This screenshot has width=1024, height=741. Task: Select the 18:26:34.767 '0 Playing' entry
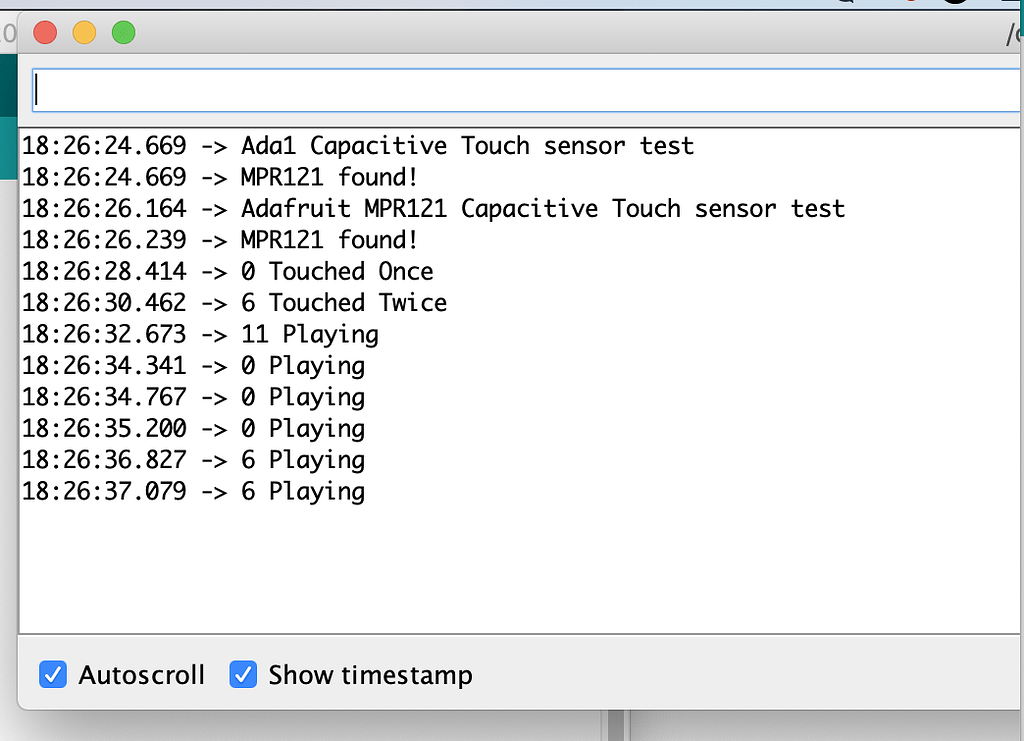(193, 397)
